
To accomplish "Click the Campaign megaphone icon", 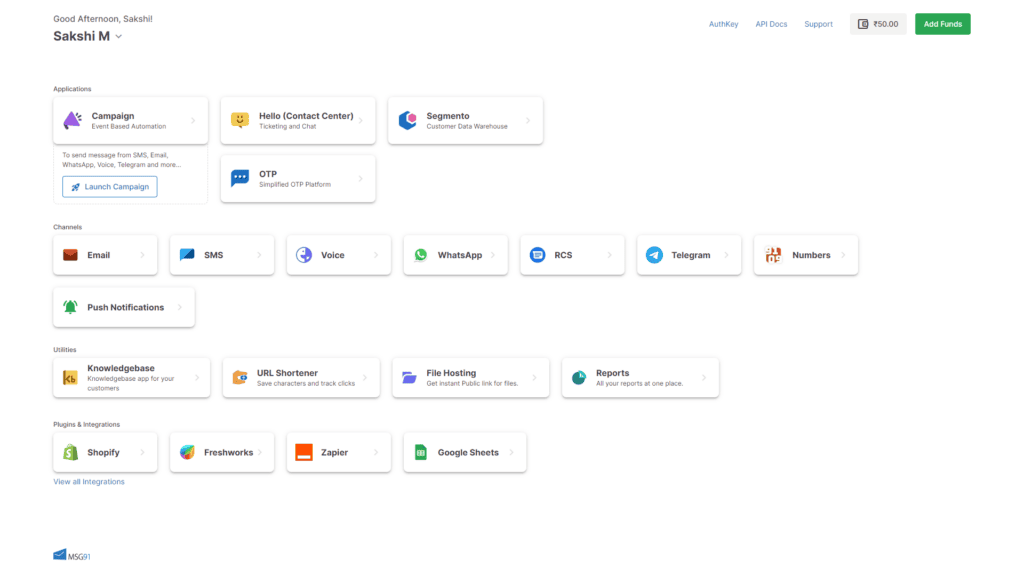I will tap(72, 120).
